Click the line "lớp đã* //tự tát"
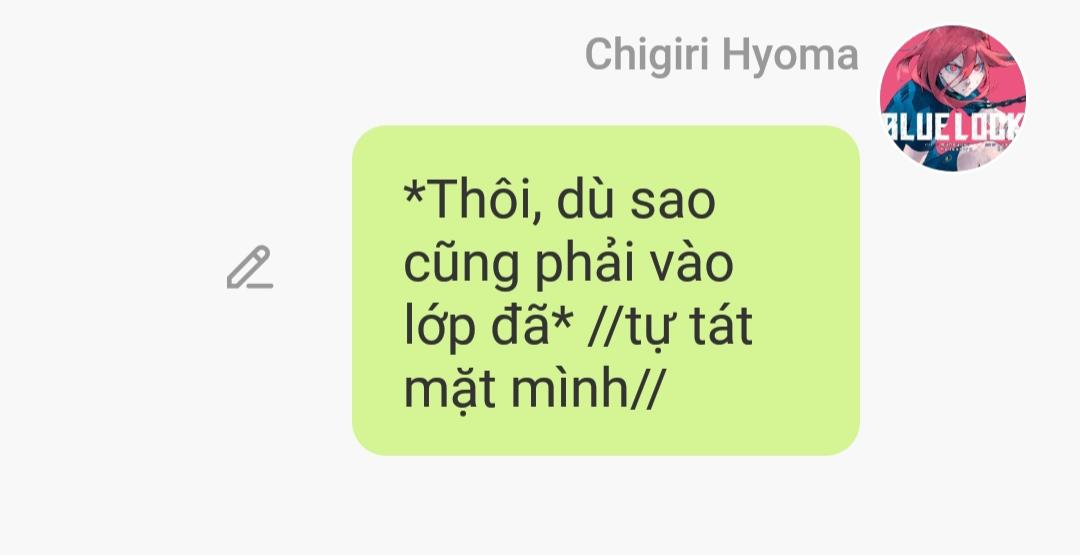 click(577, 328)
